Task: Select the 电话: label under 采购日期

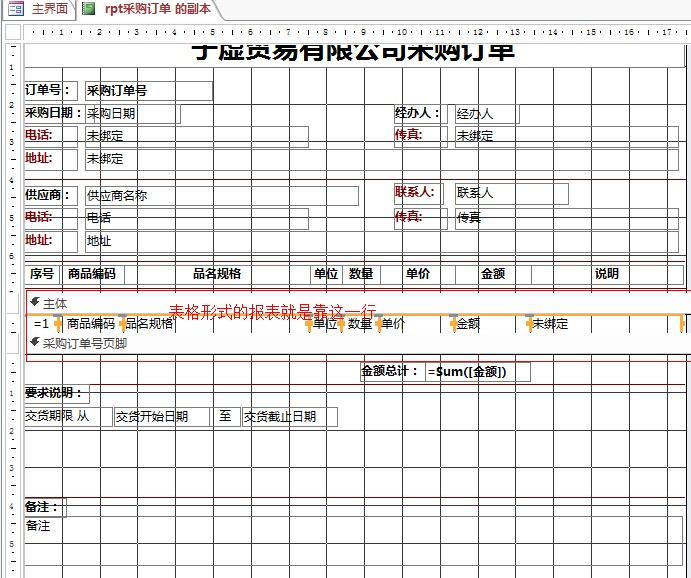Action: (51, 135)
